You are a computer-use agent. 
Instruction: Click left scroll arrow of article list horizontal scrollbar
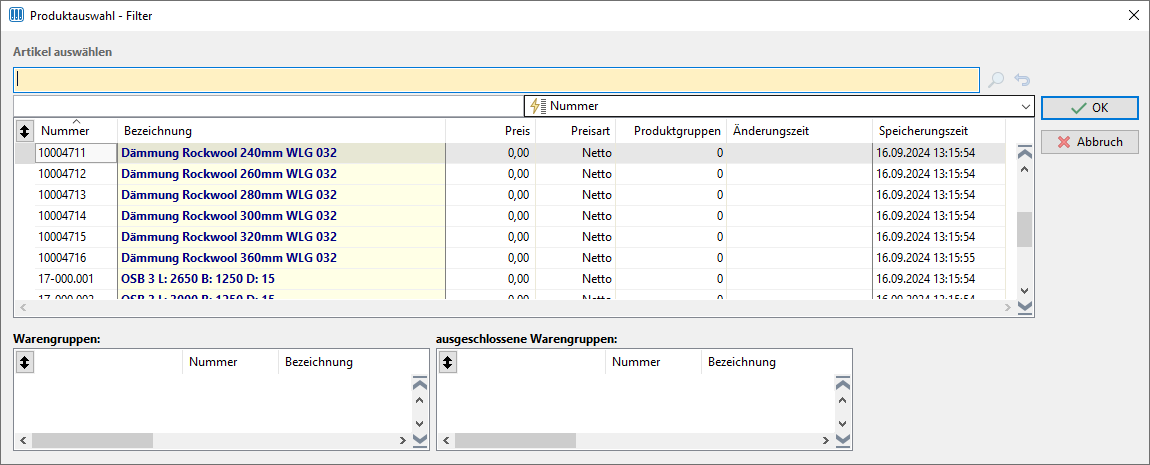click(21, 306)
